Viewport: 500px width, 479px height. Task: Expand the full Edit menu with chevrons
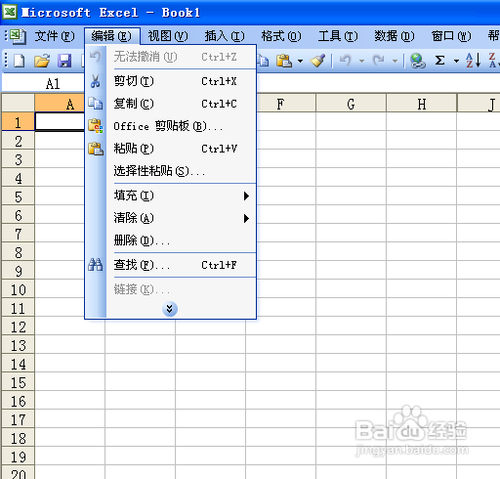pos(170,309)
